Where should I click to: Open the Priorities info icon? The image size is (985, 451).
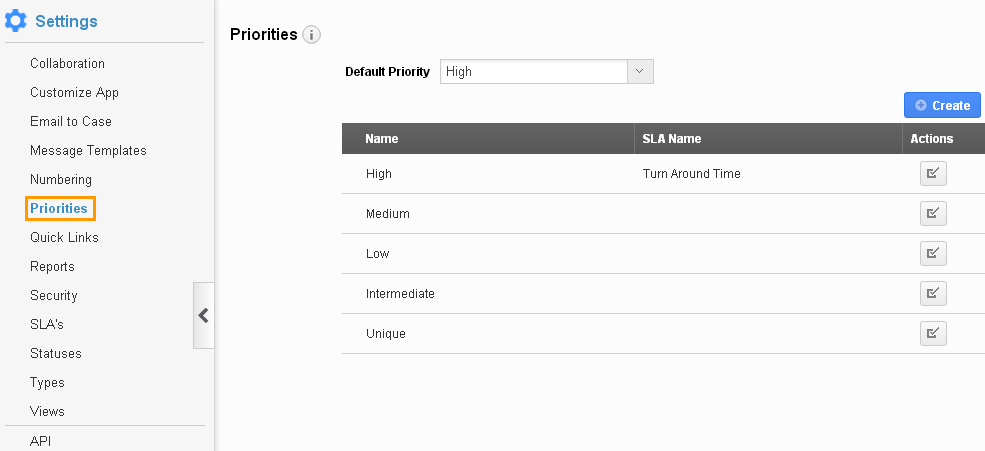[312, 35]
